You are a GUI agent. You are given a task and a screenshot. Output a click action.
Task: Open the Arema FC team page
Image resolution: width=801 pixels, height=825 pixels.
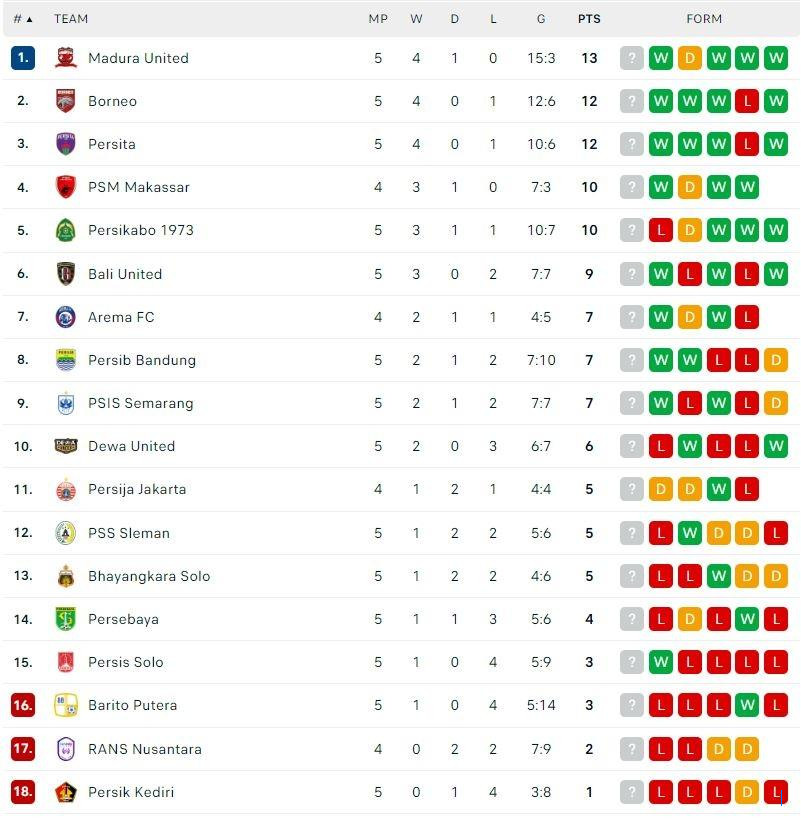point(120,316)
